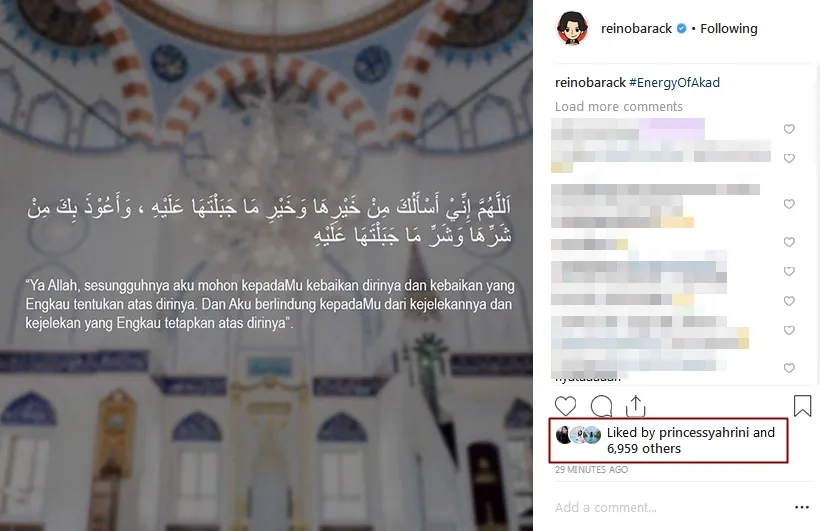The width and height of the screenshot is (820, 531).
Task: Open the reinobarack profile avatar
Action: (x=572, y=28)
